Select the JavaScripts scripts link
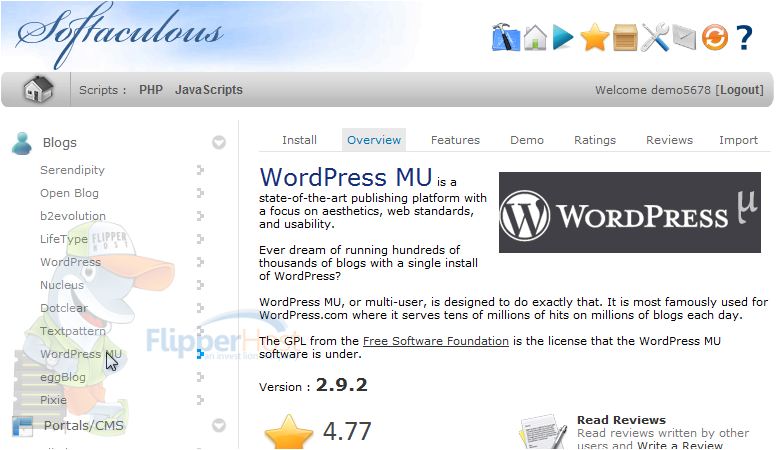776x450 pixels. pyautogui.click(x=209, y=90)
